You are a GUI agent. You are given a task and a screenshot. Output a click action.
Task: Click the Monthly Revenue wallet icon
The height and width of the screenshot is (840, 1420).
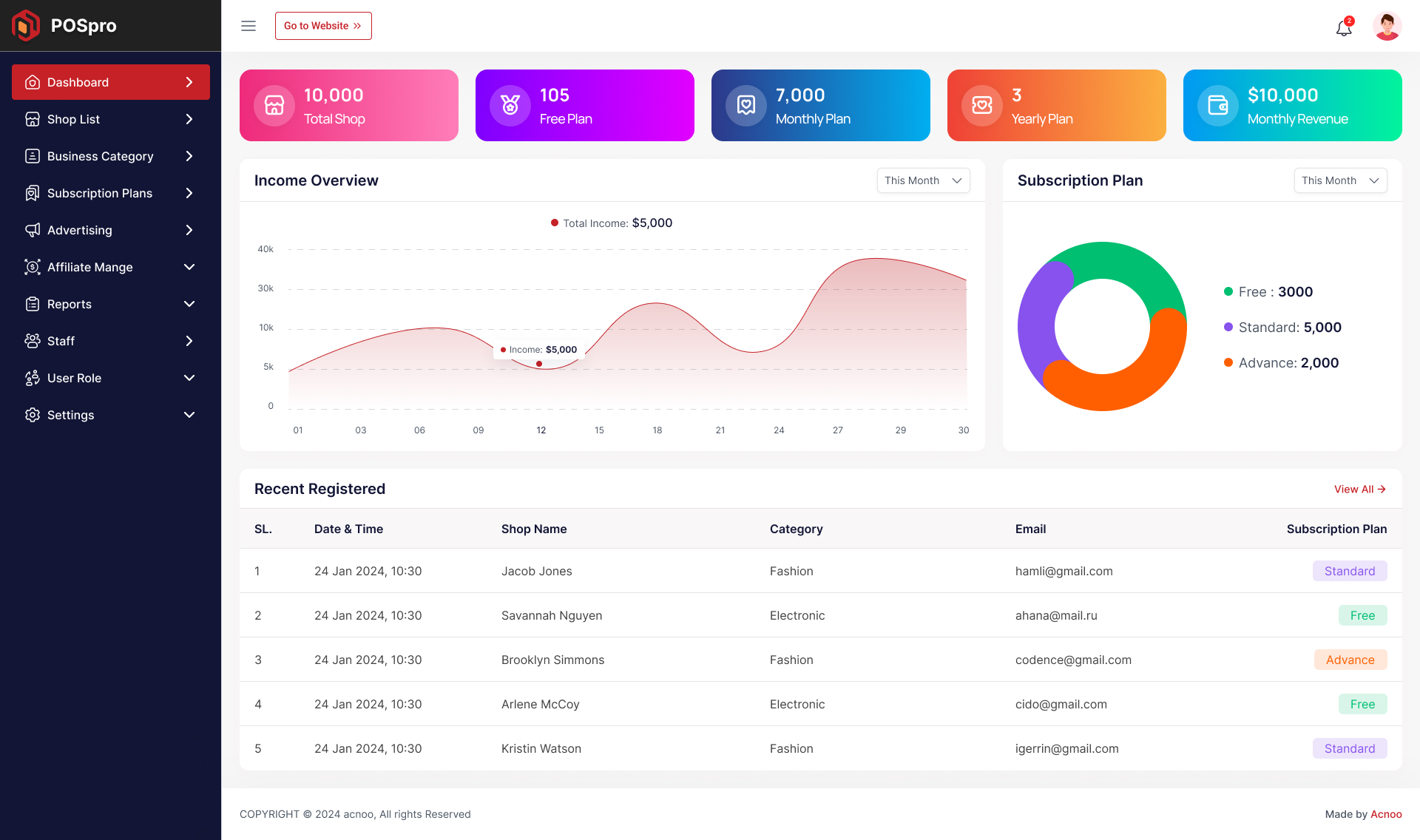pos(1217,105)
